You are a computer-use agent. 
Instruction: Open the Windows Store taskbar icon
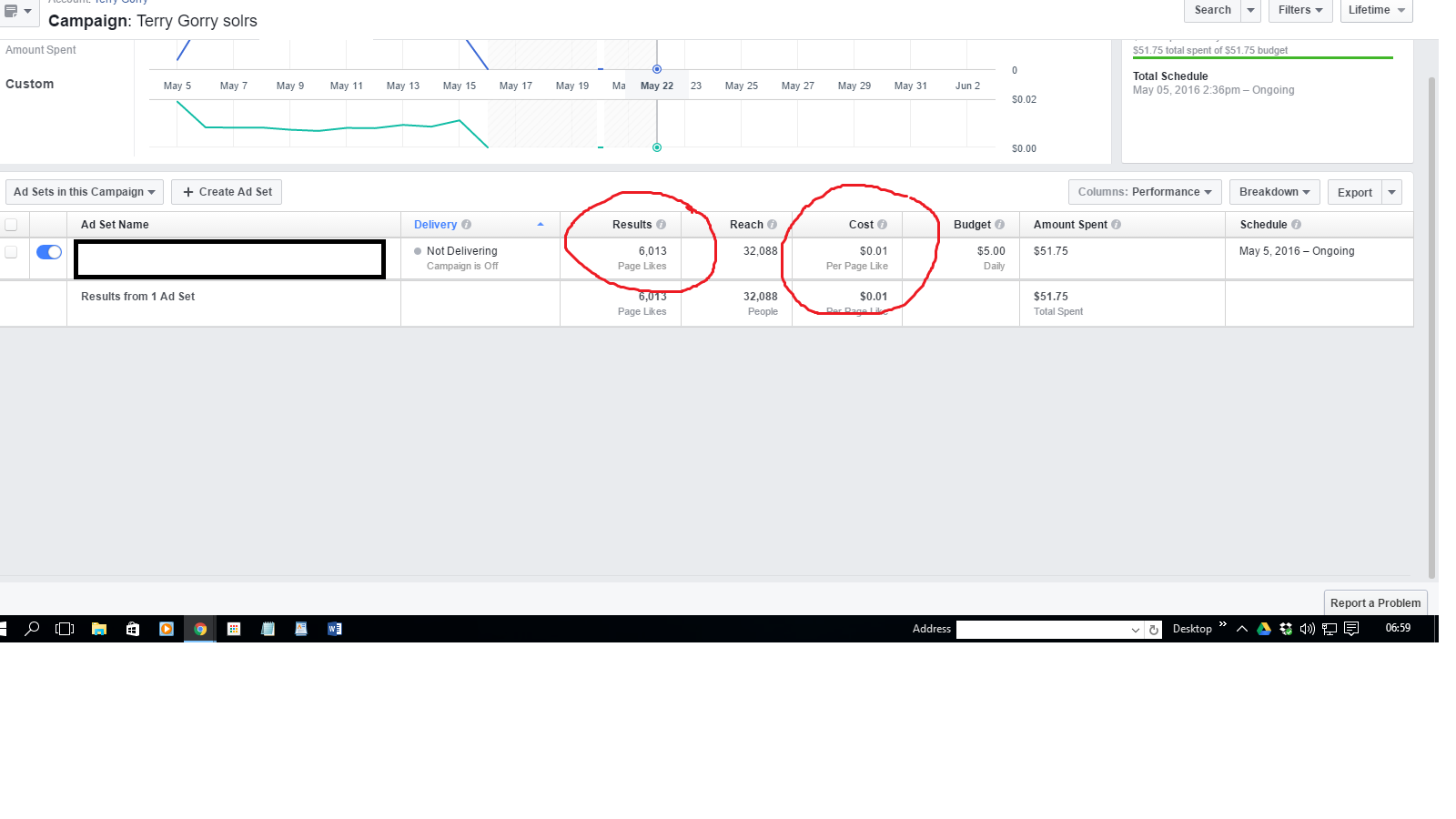(x=133, y=628)
